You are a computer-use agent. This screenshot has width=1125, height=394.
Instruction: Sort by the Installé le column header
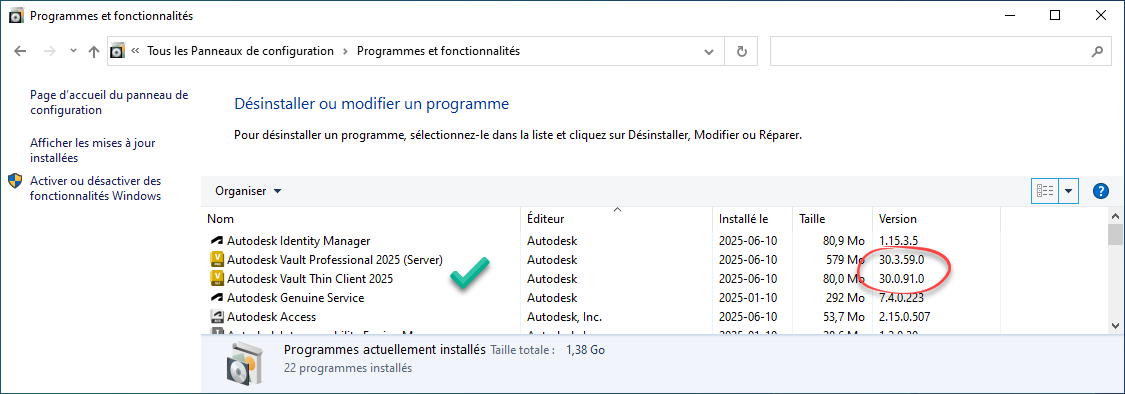[x=753, y=219]
